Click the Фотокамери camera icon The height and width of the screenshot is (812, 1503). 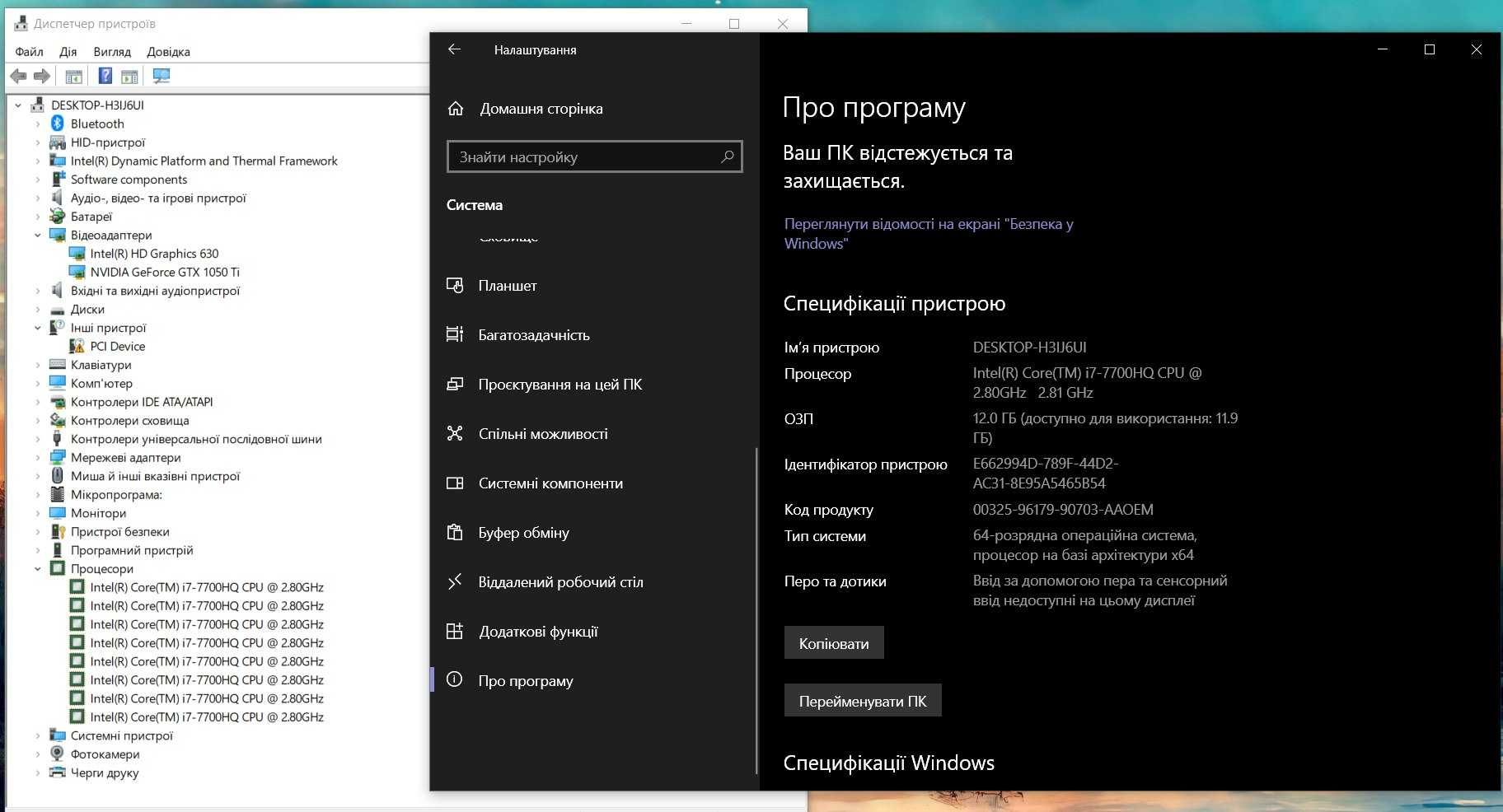57,754
